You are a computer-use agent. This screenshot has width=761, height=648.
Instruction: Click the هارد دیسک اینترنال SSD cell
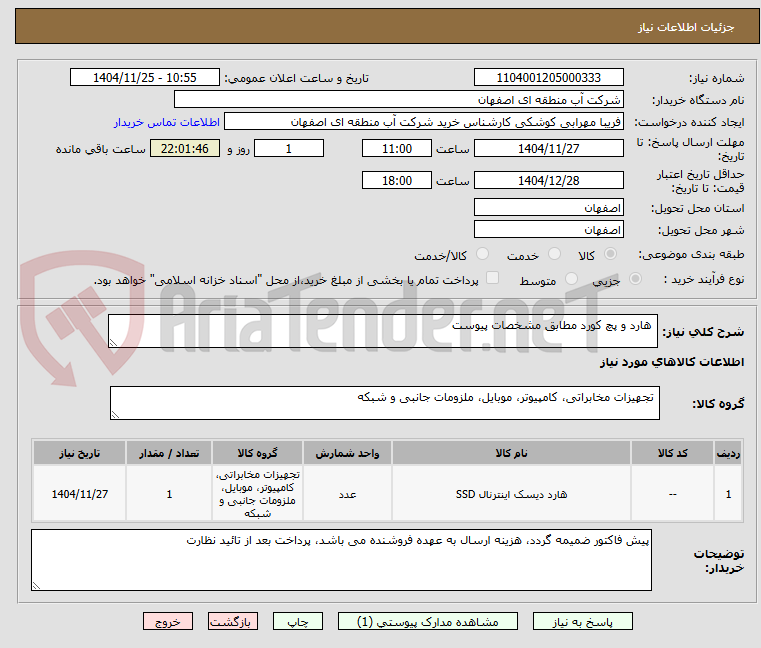pos(511,494)
